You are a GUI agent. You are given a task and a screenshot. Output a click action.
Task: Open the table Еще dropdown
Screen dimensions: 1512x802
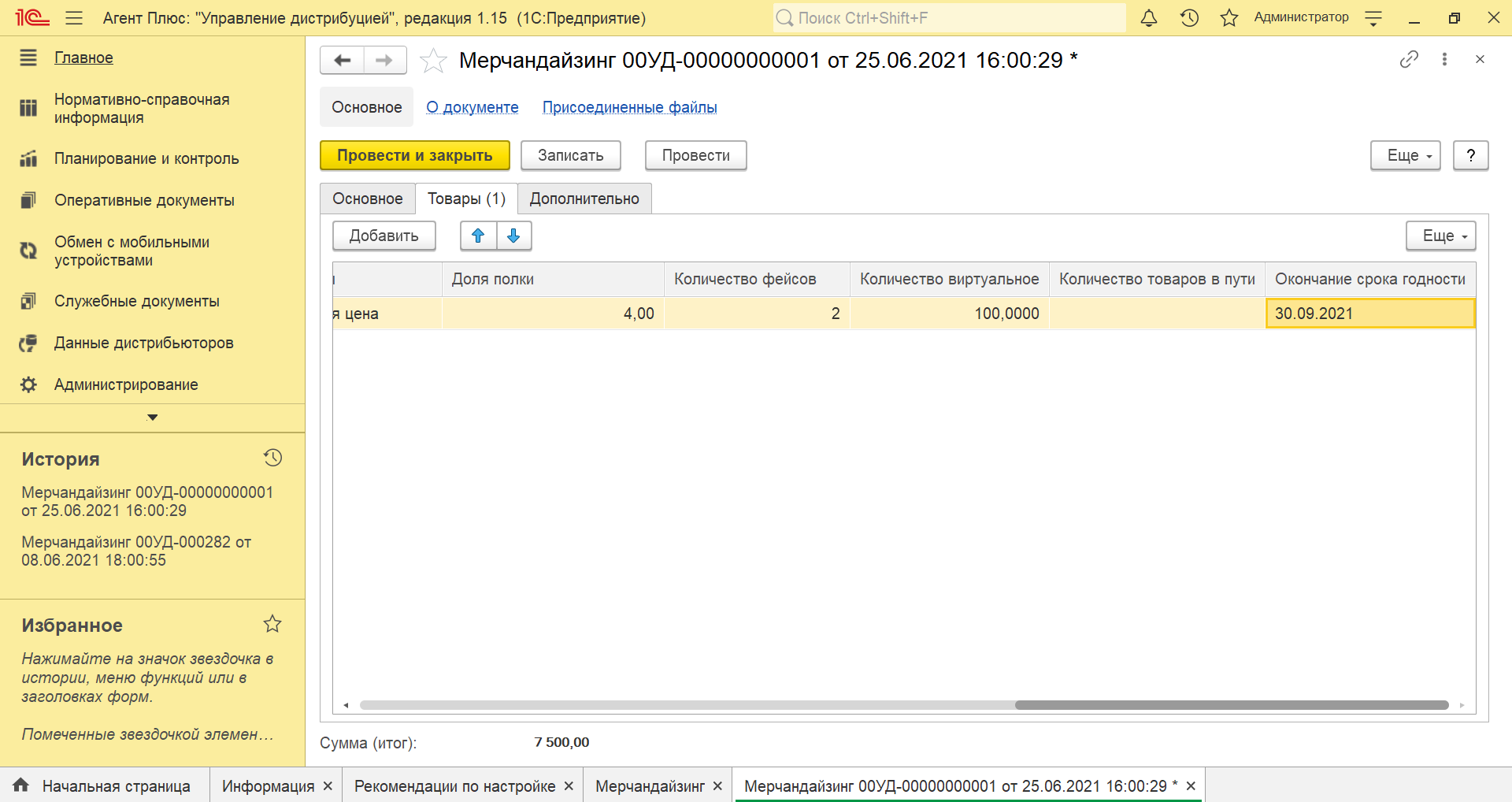1441,236
